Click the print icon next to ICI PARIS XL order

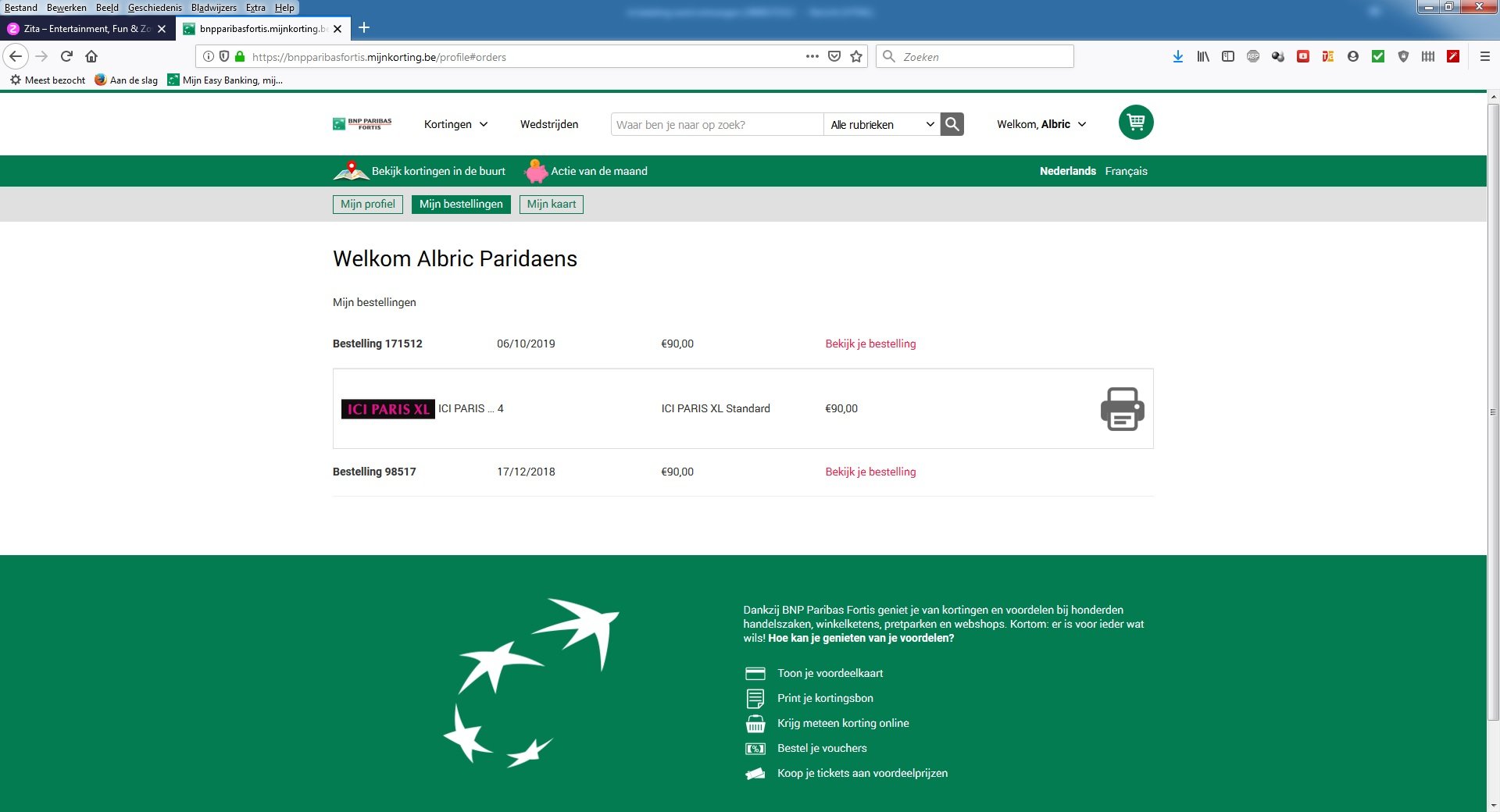1122,408
